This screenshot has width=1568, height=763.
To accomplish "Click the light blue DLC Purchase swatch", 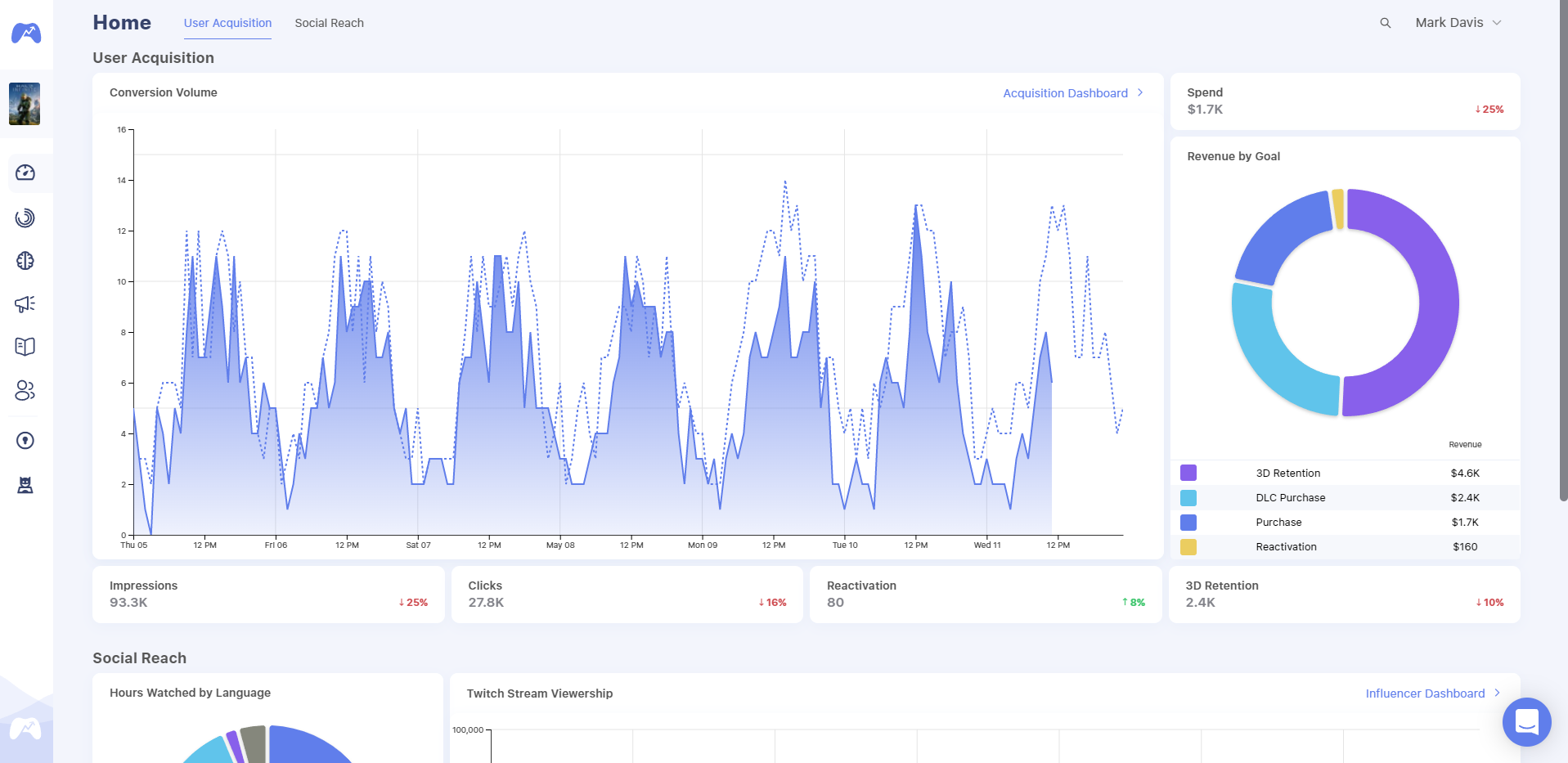I will [1188, 497].
